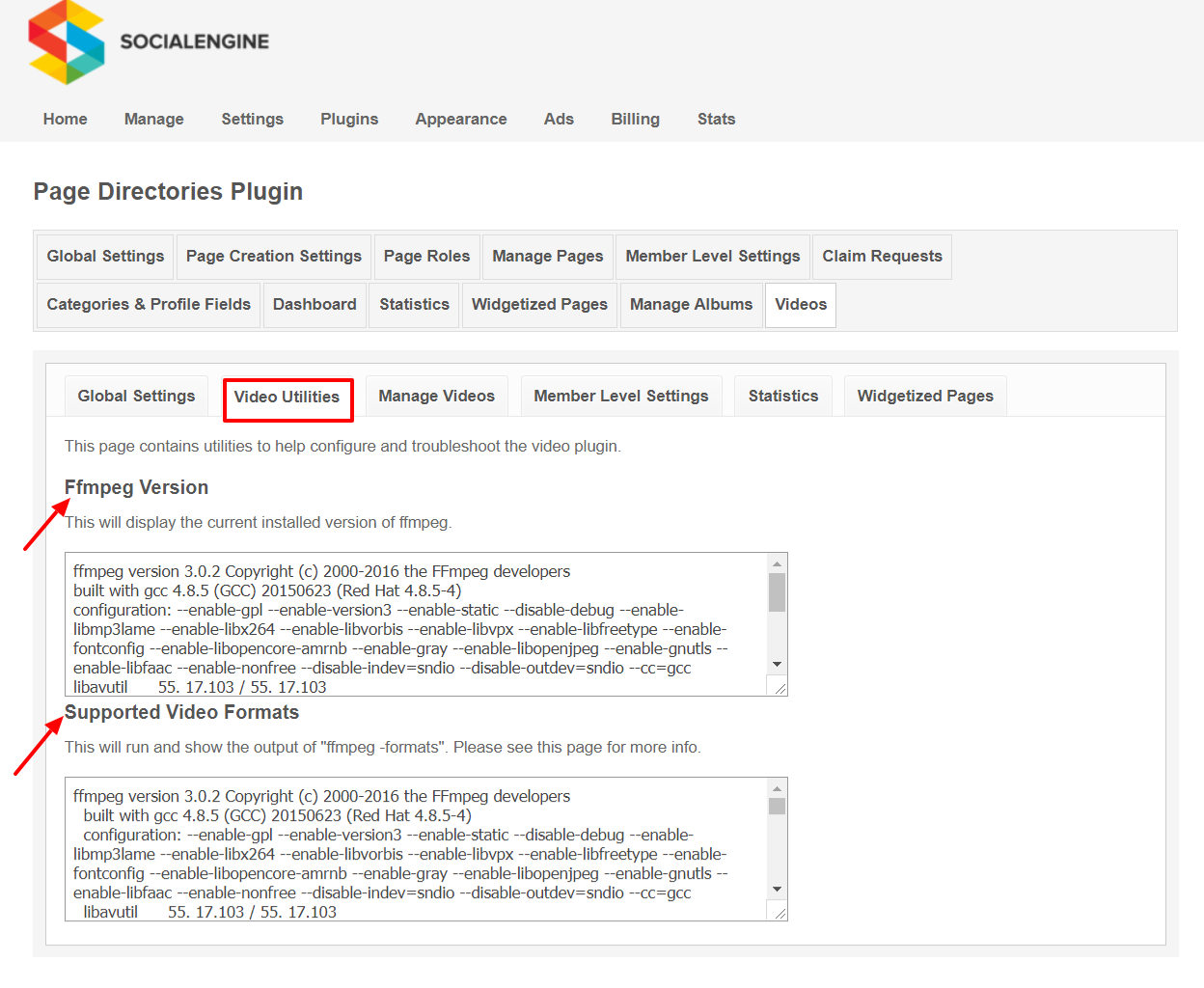
Task: Open the Home menu
Action: pyautogui.click(x=65, y=119)
